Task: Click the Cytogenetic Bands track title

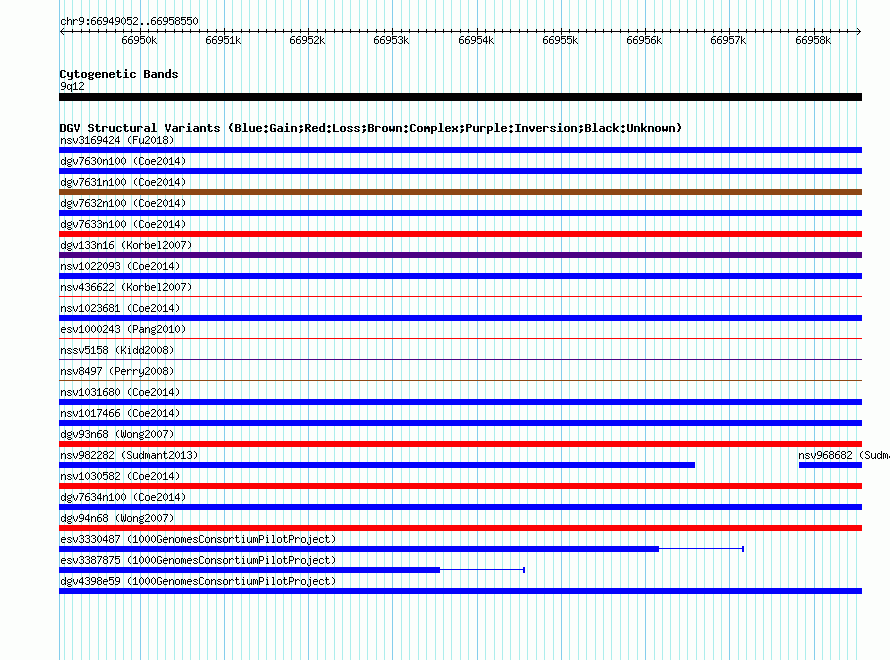Action: [x=119, y=74]
